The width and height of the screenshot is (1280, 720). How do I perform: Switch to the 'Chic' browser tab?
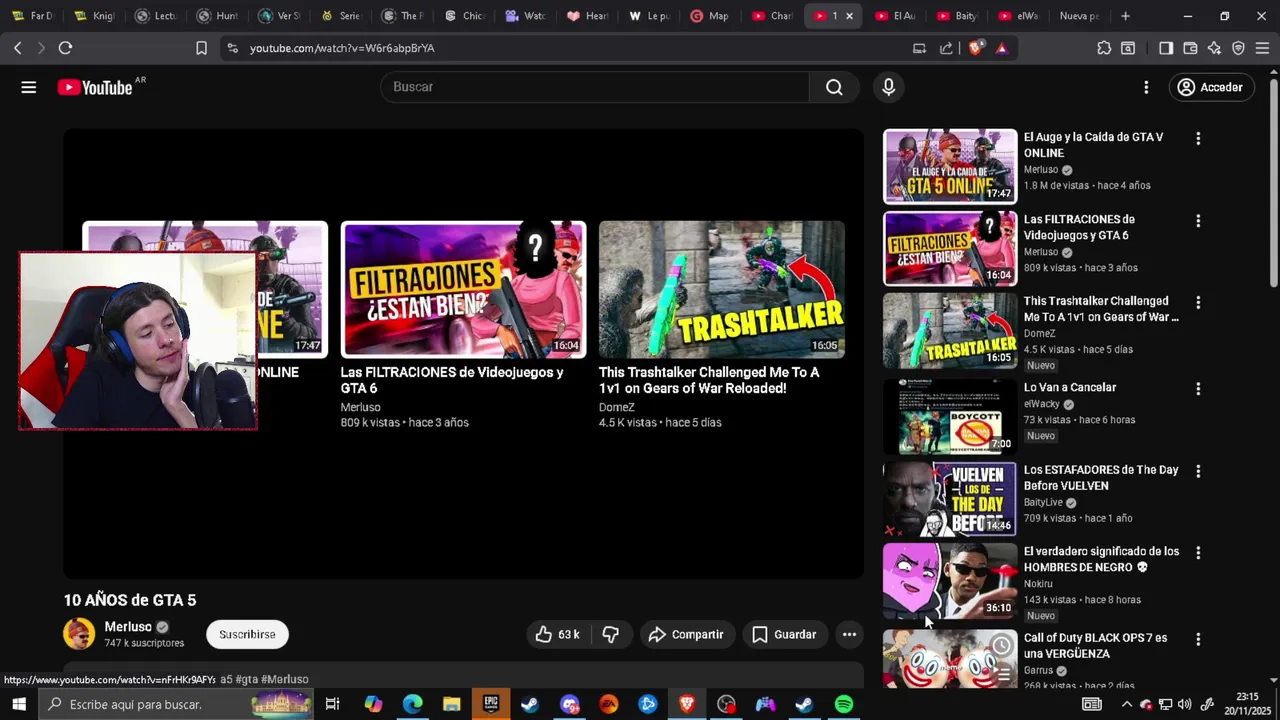464,16
